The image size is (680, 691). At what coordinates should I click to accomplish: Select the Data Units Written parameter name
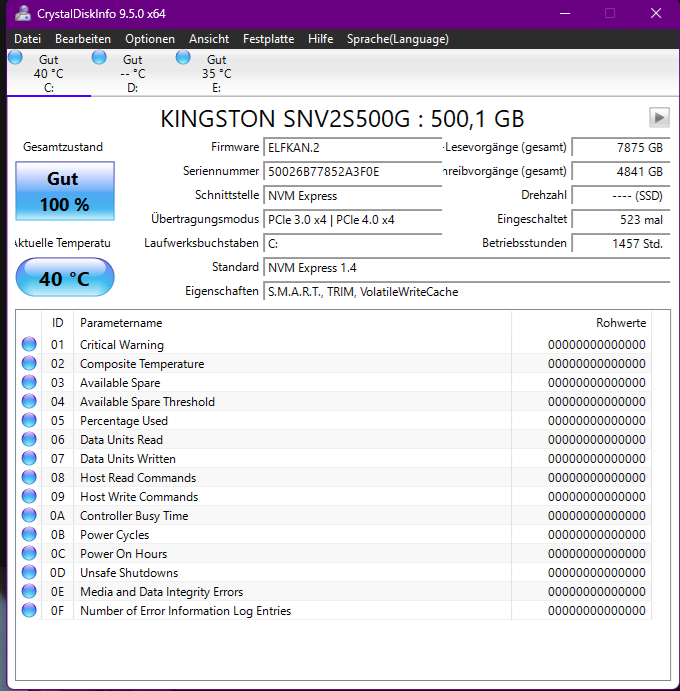128,459
